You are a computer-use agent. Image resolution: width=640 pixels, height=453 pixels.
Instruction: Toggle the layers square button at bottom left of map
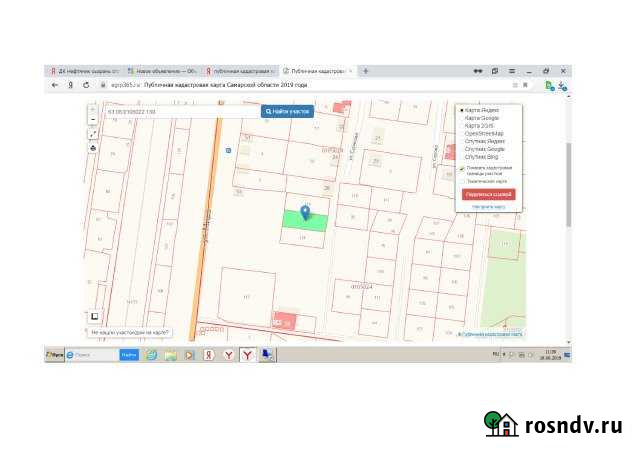point(95,315)
